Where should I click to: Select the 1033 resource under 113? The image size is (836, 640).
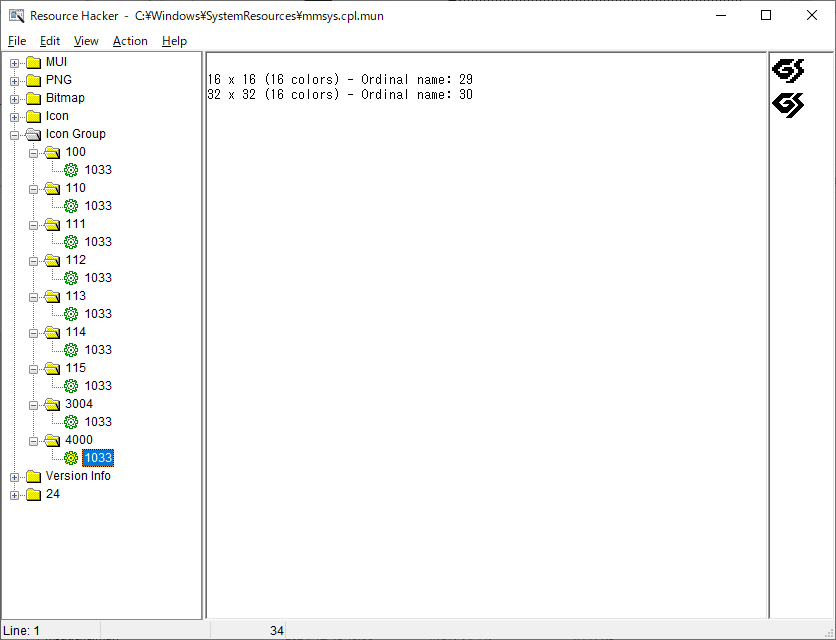point(98,314)
